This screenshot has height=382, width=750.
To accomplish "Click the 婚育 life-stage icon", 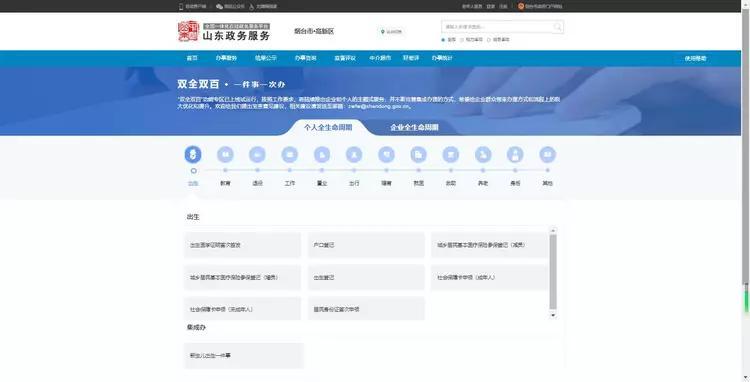I will click(386, 154).
